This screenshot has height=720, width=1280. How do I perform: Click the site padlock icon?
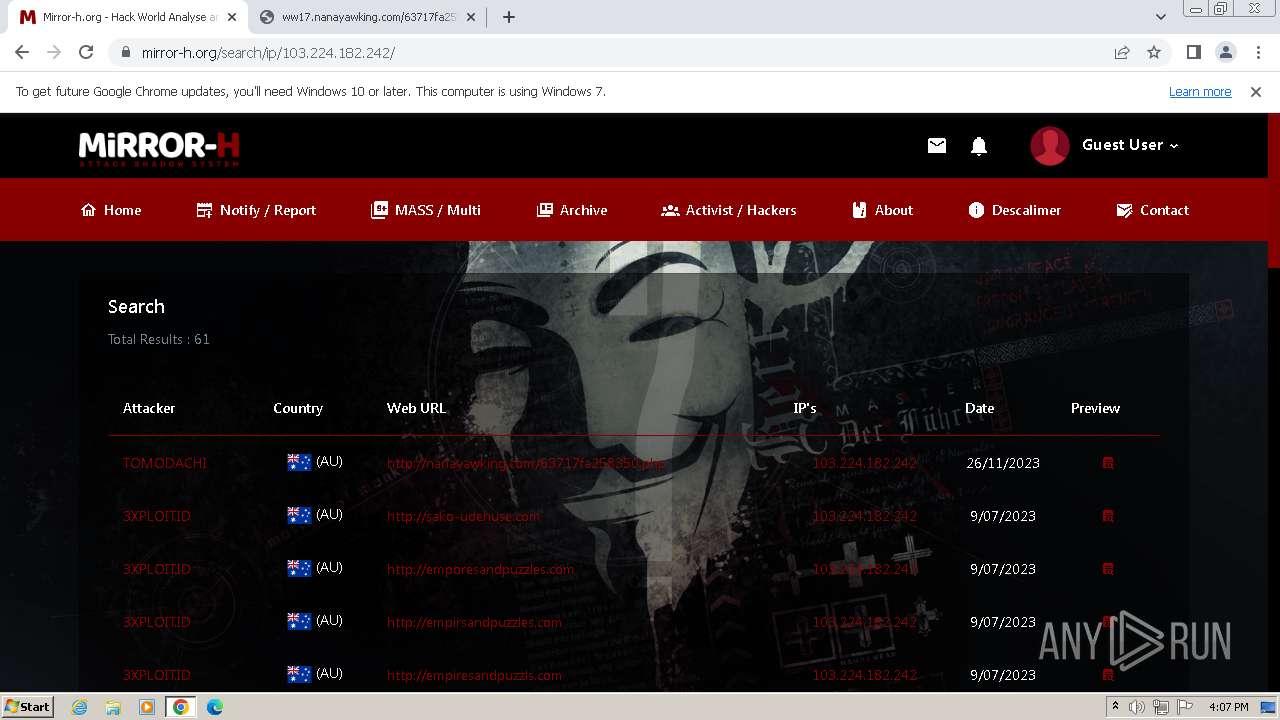pos(126,53)
